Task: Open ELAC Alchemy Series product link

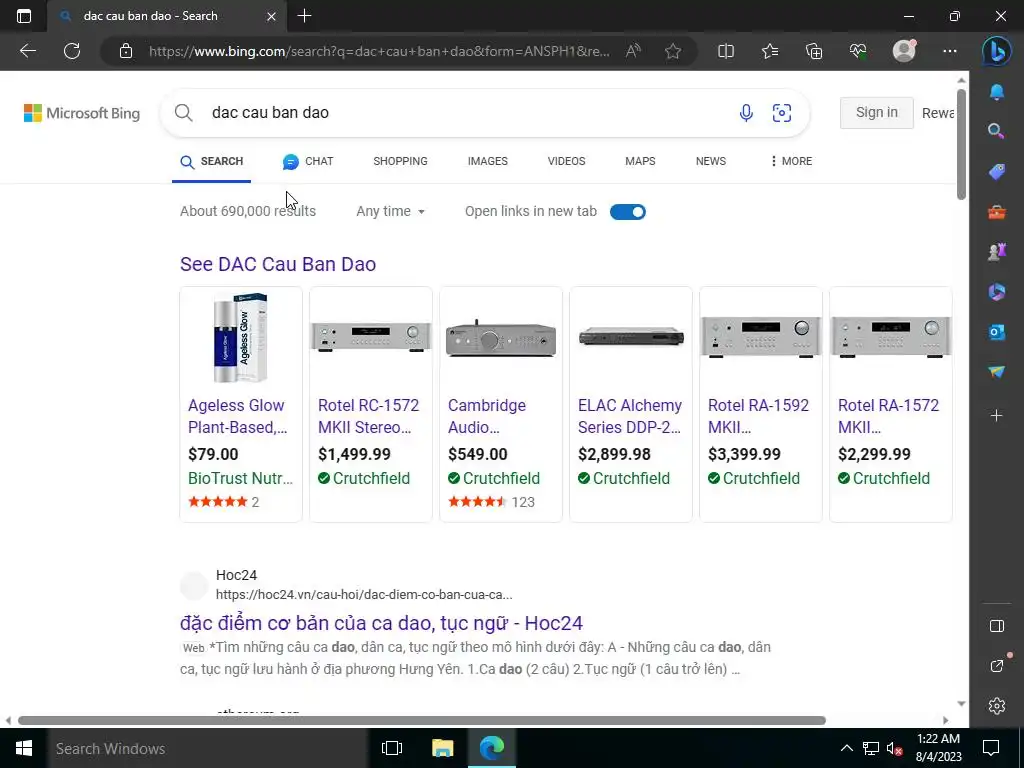Action: (x=630, y=416)
